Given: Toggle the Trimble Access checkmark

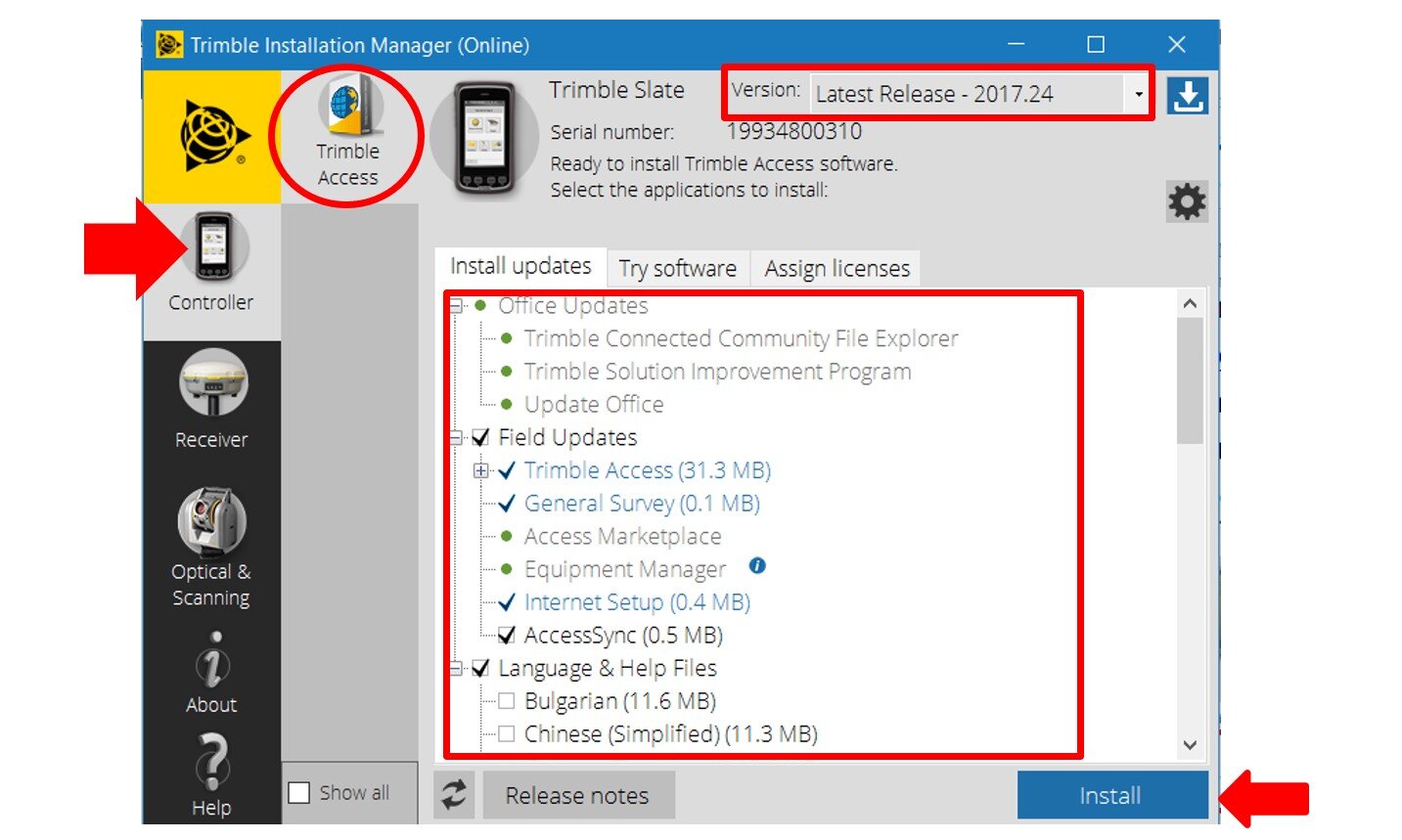Looking at the screenshot, I should click(x=507, y=470).
